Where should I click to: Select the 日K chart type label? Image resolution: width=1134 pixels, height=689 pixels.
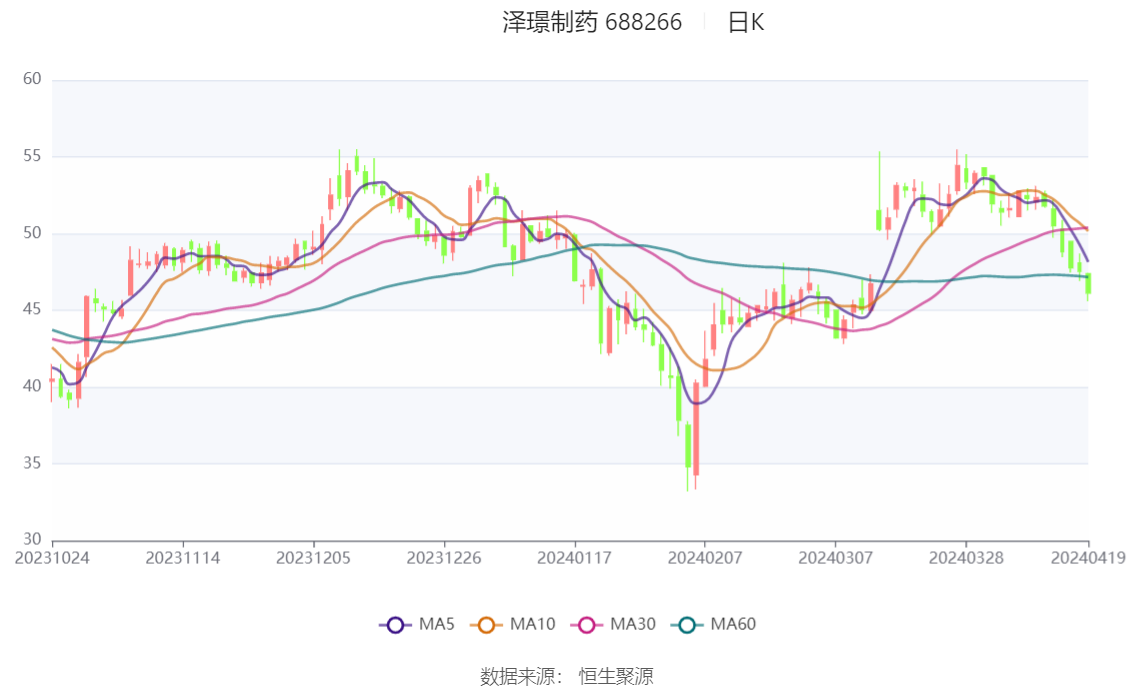pos(745,23)
